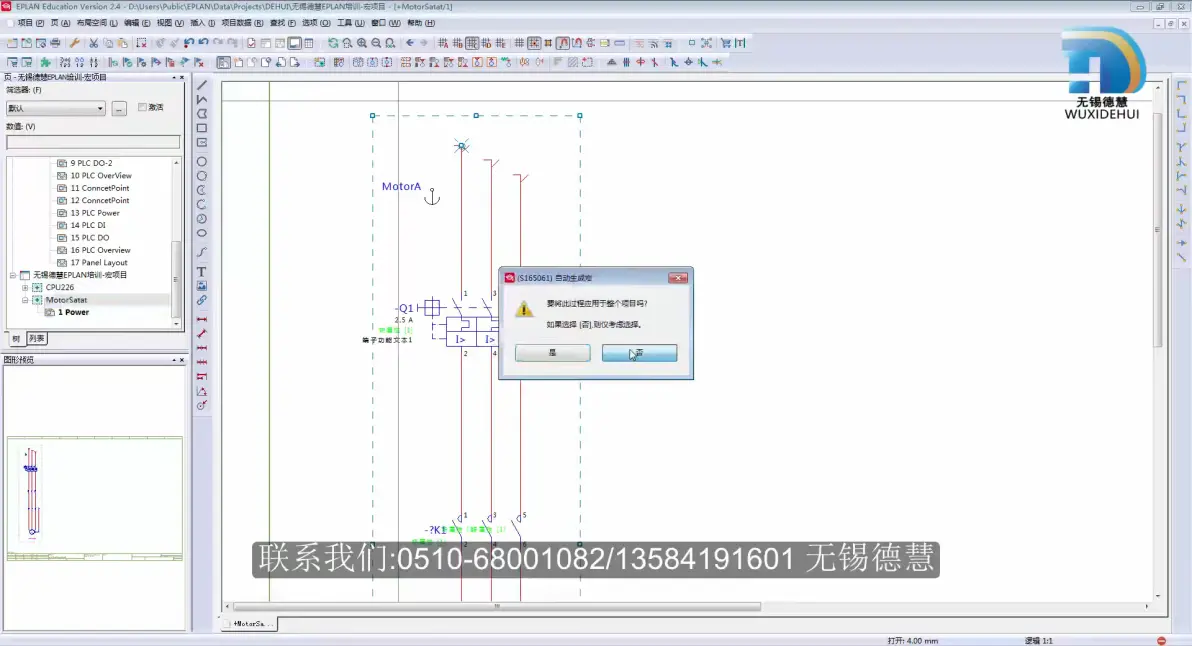This screenshot has height=646, width=1192.
Task: Open the 项目数据 (R) menu
Action: [242, 23]
